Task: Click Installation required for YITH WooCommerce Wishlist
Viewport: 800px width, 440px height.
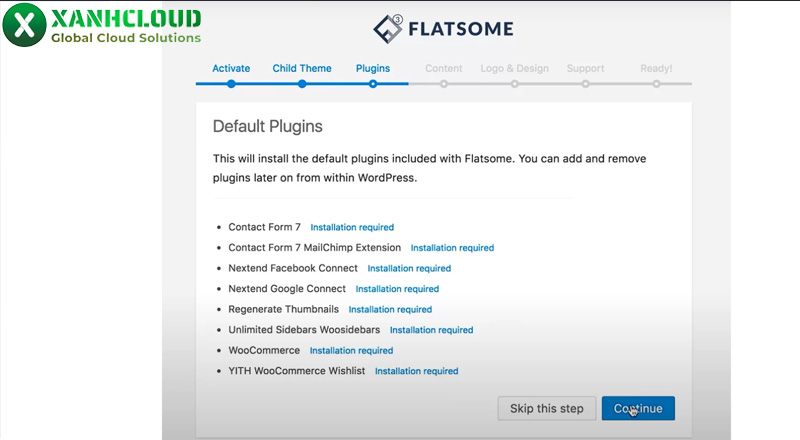Action: tap(416, 371)
